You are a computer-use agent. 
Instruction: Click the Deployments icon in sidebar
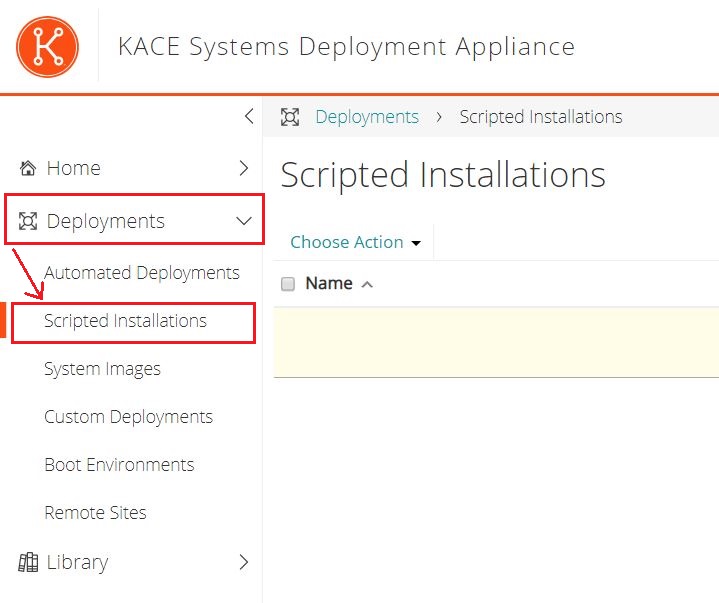(28, 221)
